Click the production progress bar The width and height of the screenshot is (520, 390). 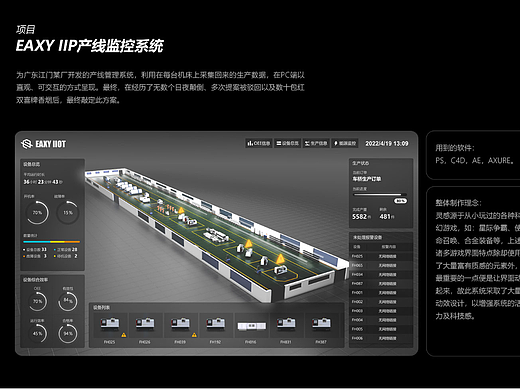pyautogui.click(x=380, y=194)
